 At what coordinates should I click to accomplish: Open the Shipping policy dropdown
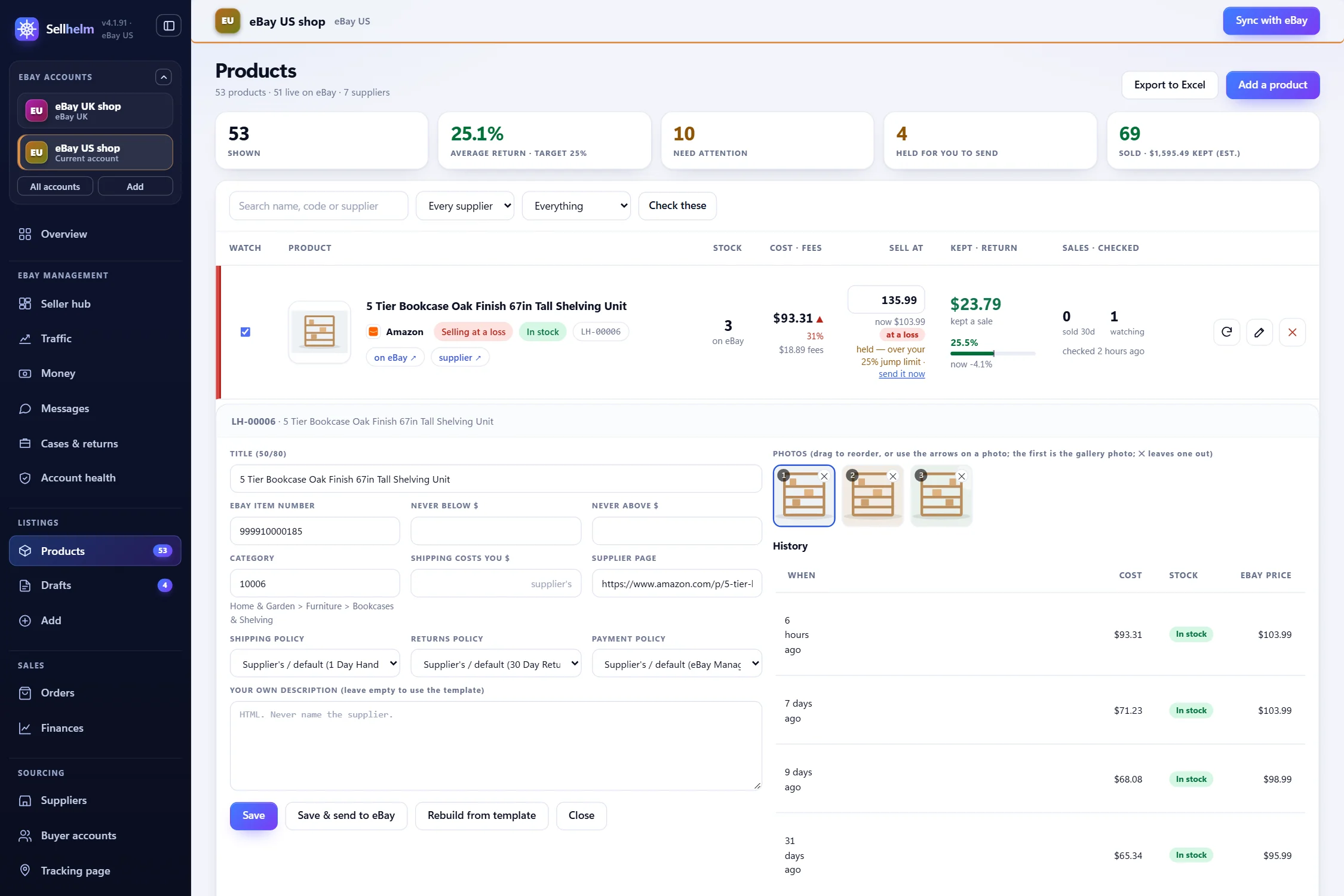[x=315, y=664]
